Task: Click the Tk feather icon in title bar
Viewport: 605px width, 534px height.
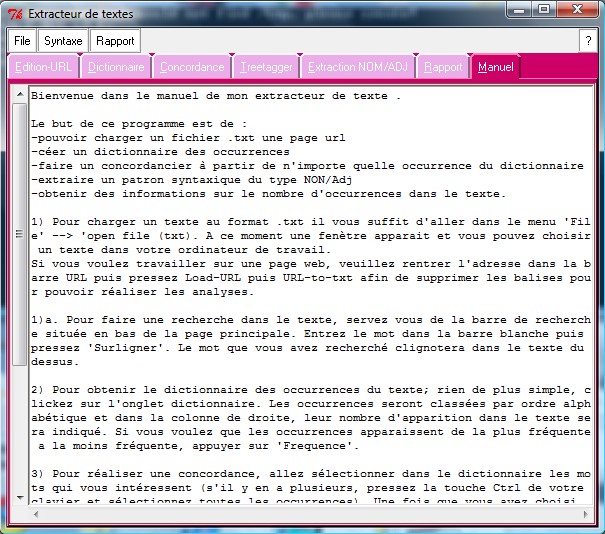Action: (15, 14)
